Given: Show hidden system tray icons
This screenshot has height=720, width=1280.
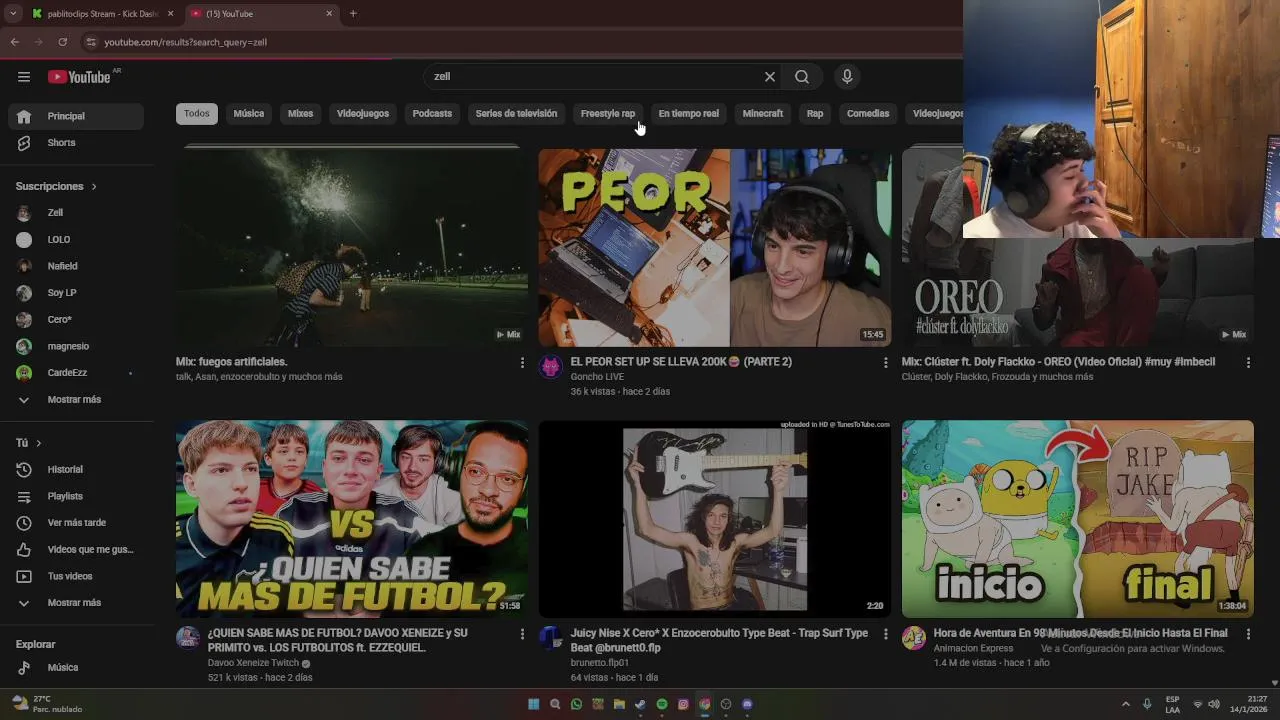Looking at the screenshot, I should click(1125, 704).
